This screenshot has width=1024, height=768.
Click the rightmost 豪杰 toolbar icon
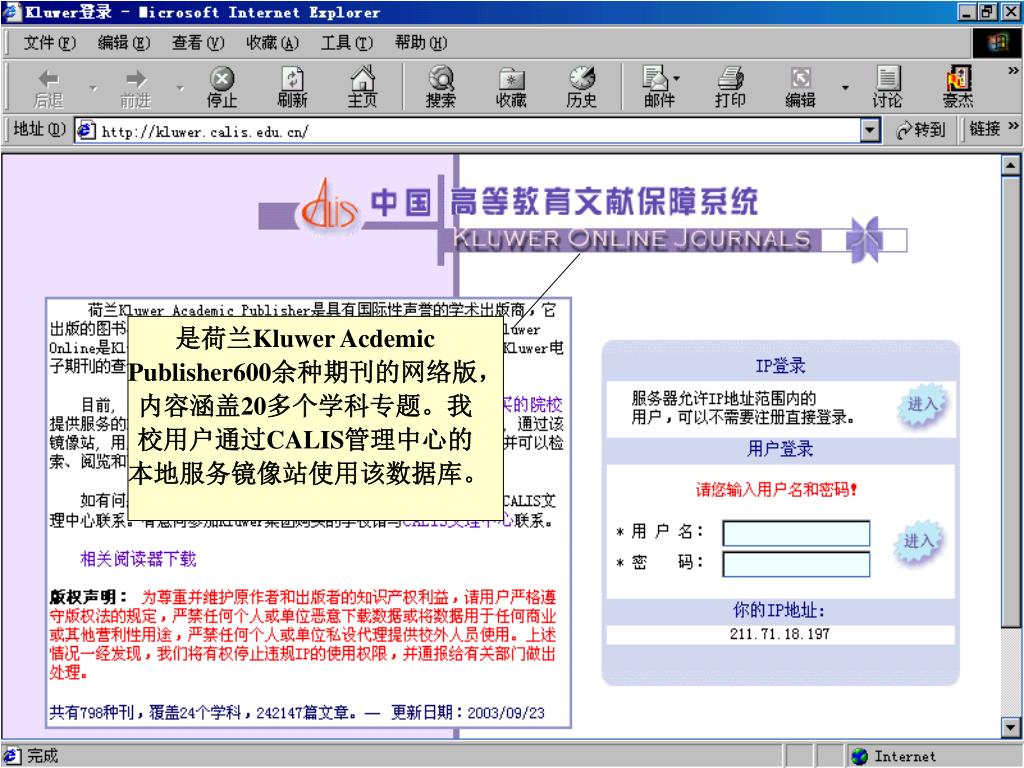click(958, 88)
